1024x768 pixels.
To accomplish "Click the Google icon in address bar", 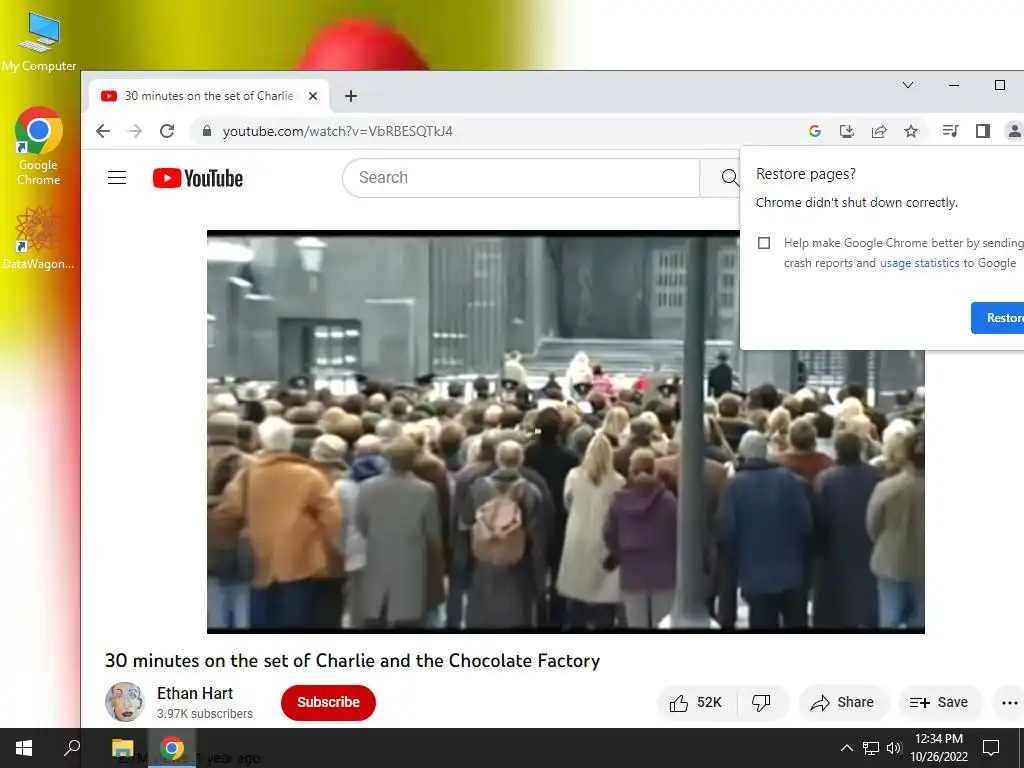I will tap(814, 131).
